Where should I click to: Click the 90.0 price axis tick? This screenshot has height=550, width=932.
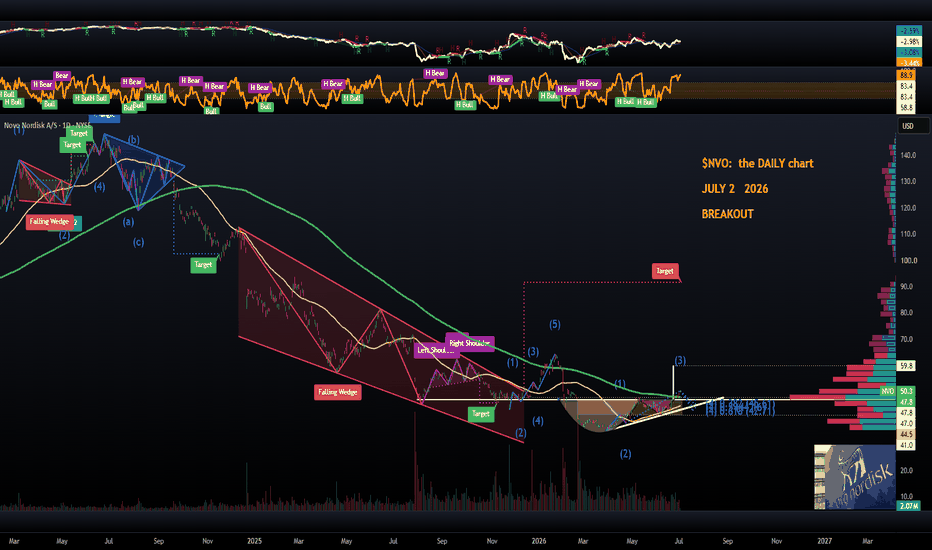click(906, 287)
